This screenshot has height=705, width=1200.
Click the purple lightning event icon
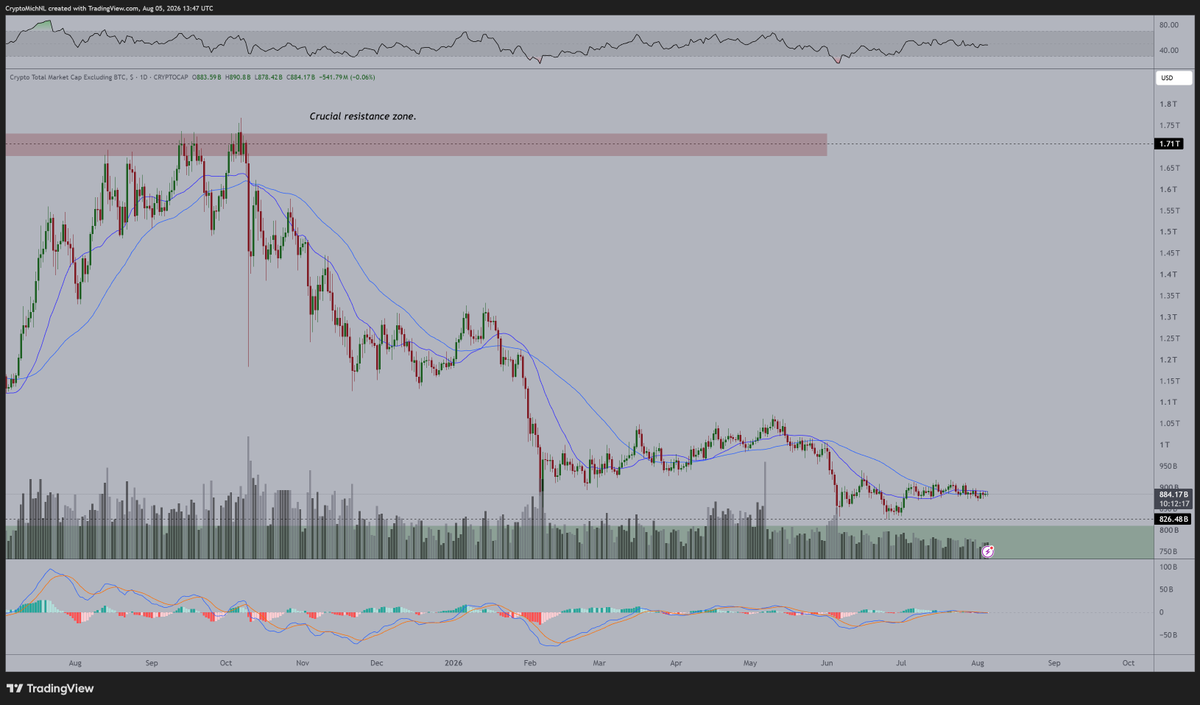point(986,550)
